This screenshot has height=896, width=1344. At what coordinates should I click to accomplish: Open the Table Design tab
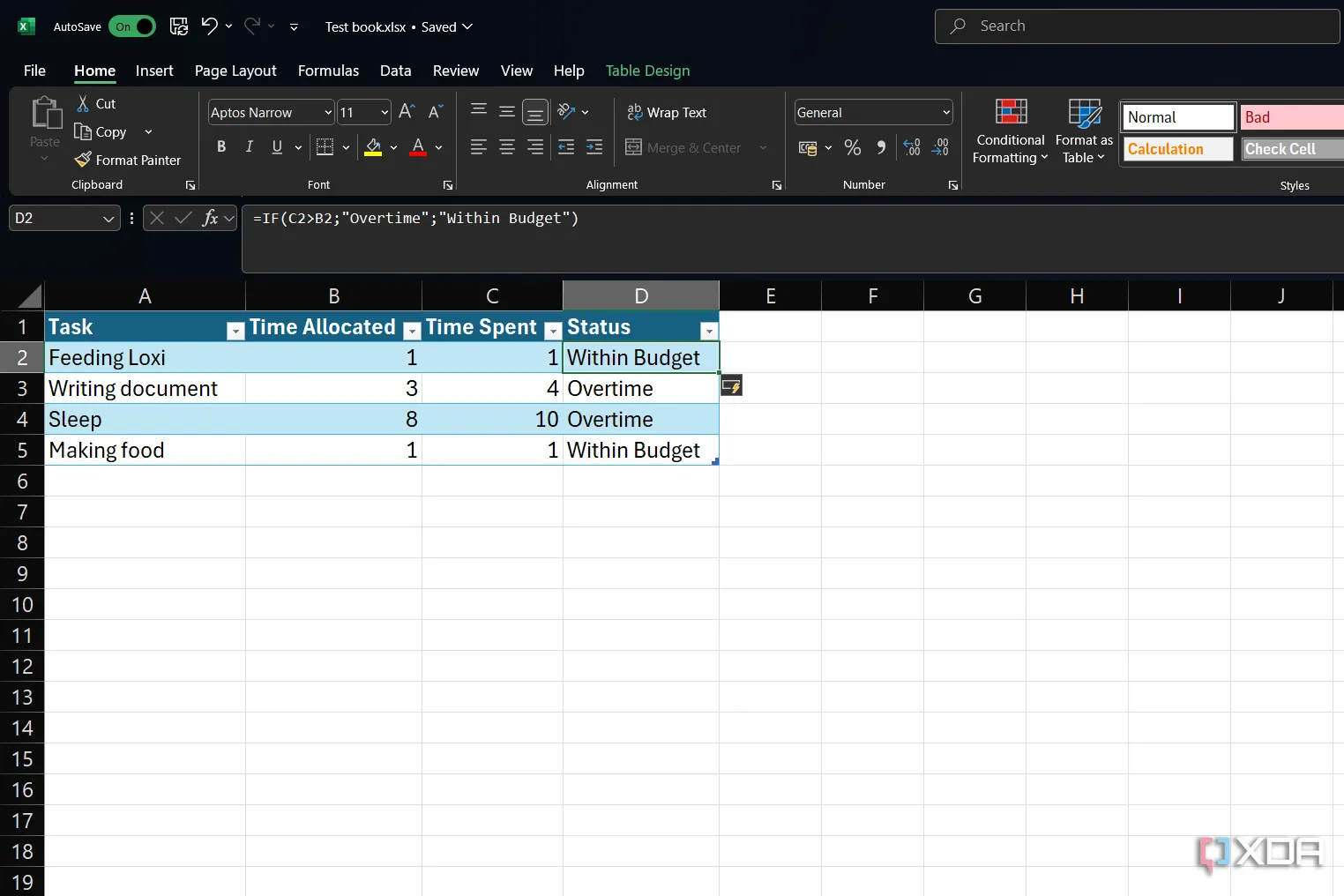[647, 71]
